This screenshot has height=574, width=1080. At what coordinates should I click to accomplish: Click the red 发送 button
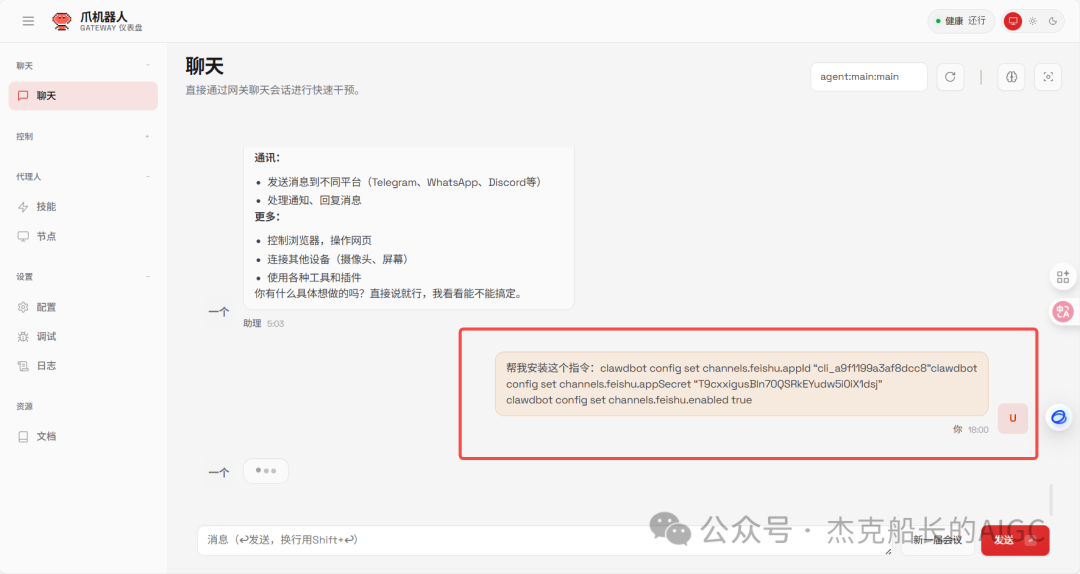tap(1015, 540)
